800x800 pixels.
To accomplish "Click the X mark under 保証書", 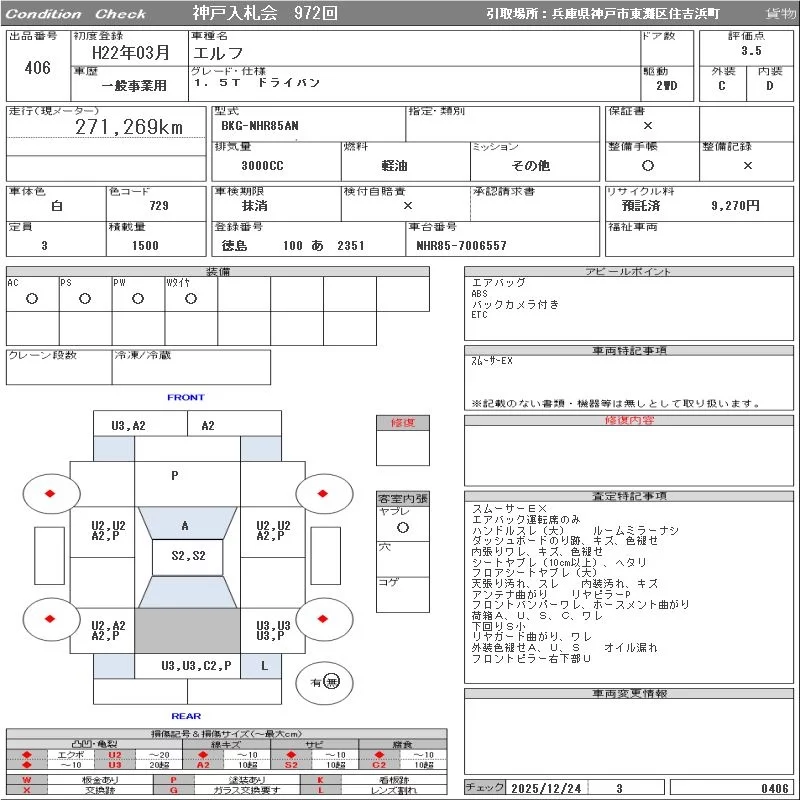I will 648,126.
